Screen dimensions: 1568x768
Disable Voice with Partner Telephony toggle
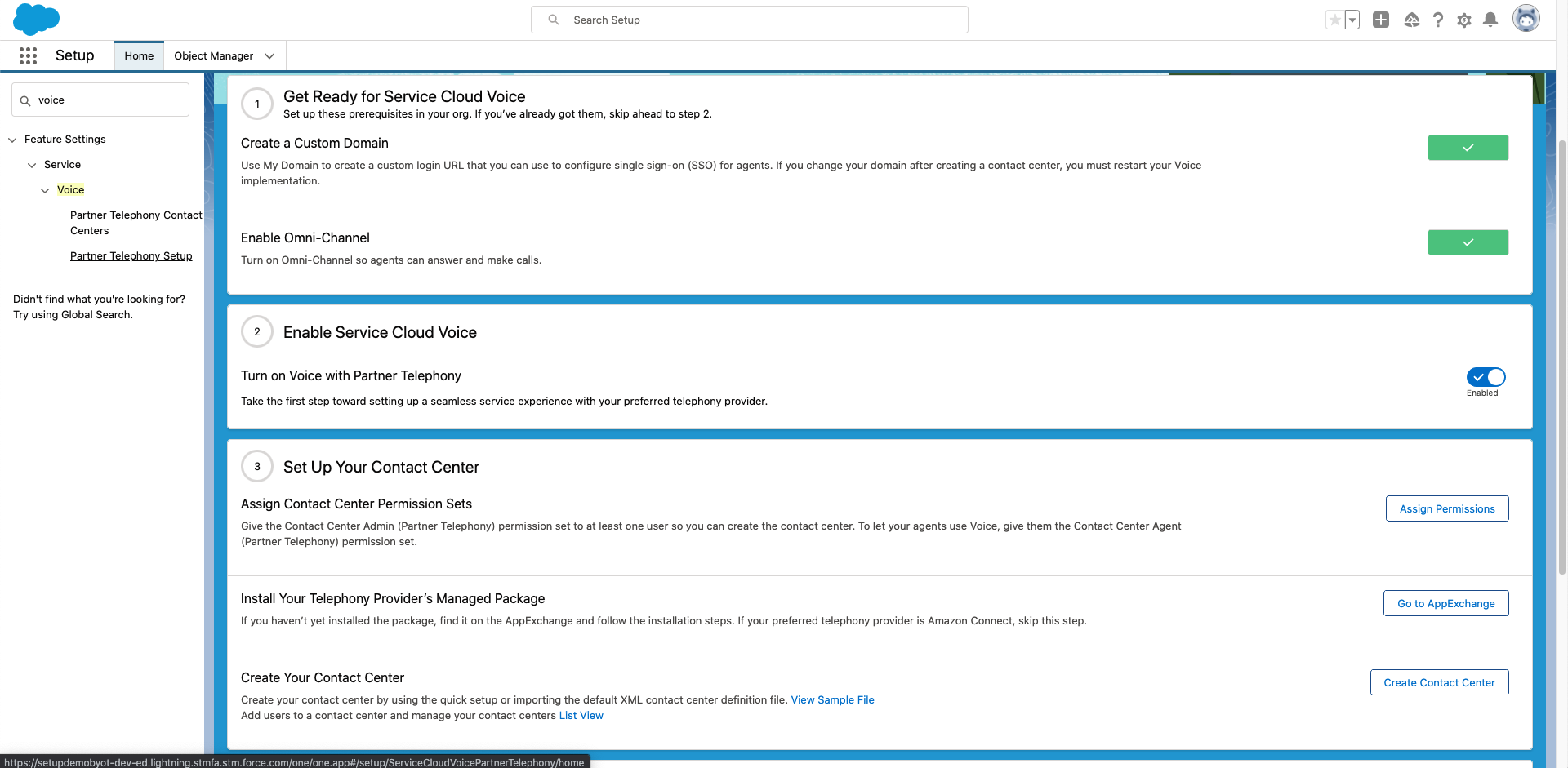pos(1486,377)
